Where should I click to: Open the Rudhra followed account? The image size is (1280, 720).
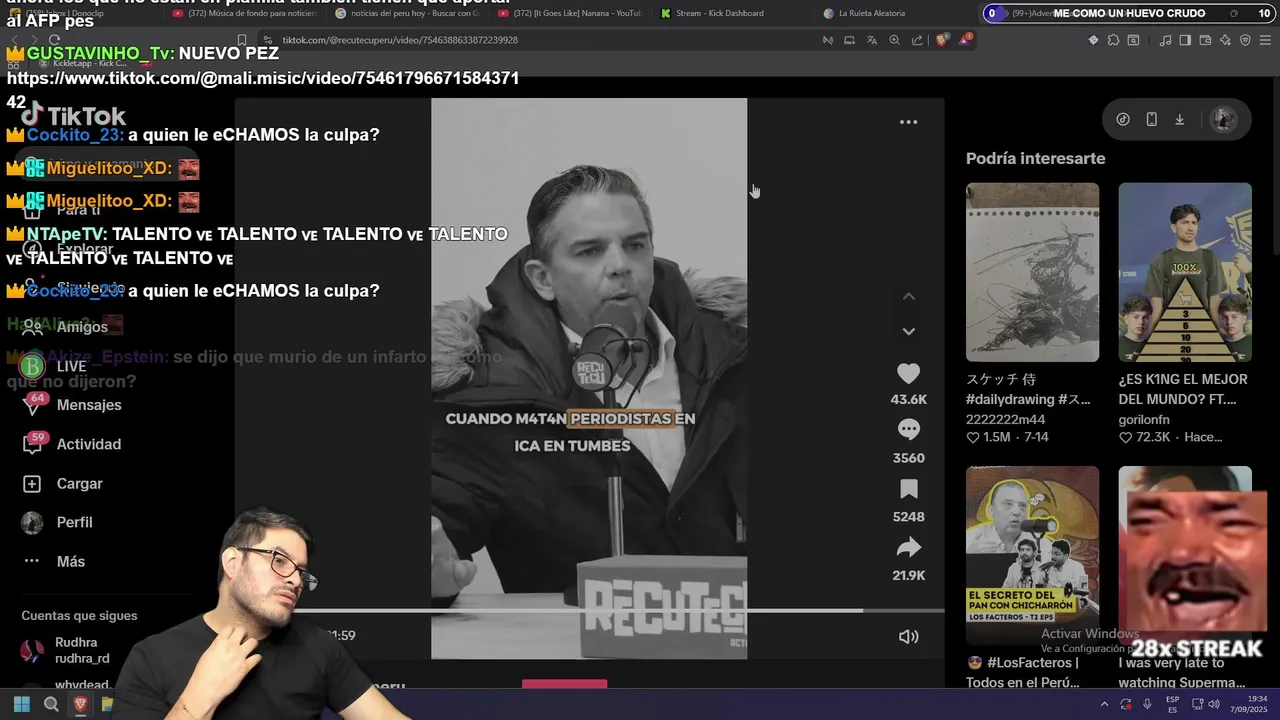(66, 650)
